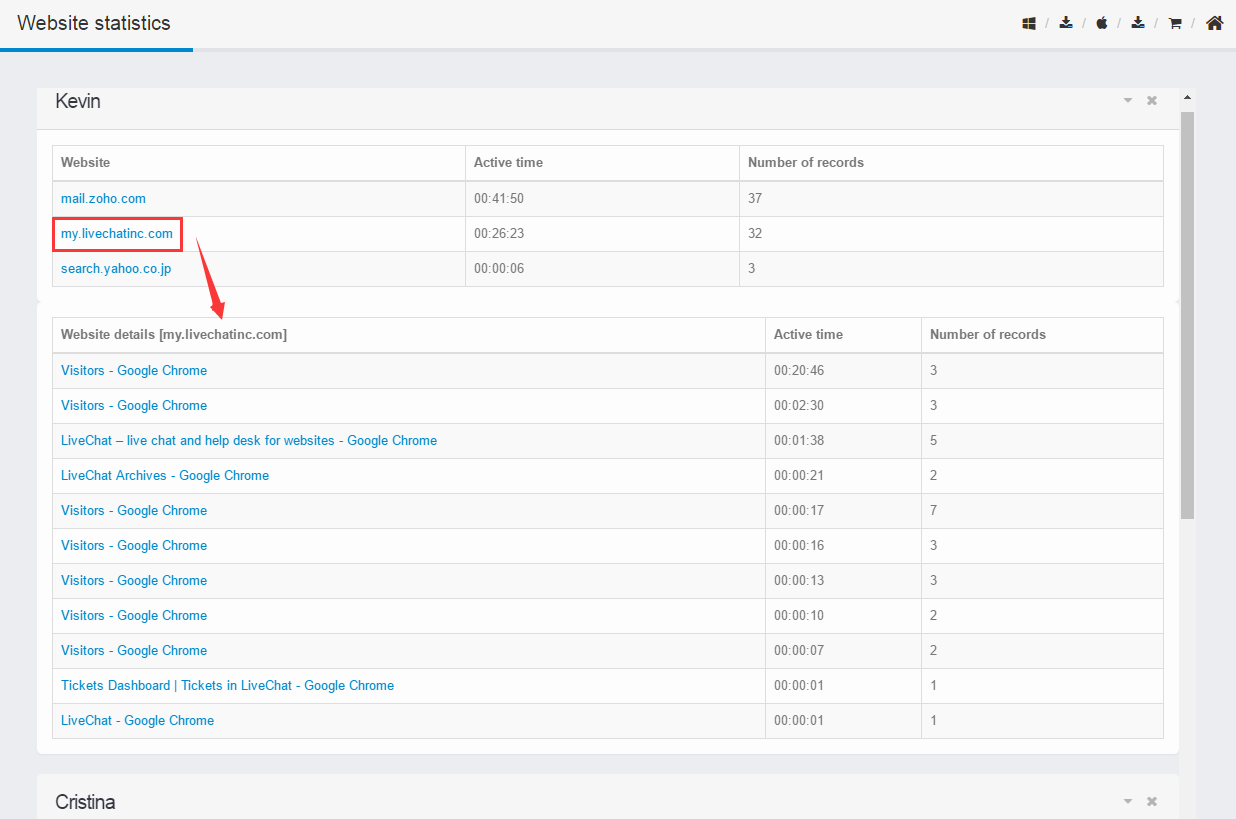The width and height of the screenshot is (1236, 819).
Task: Open Visitors link with active time 00:02:30
Action: pos(134,406)
